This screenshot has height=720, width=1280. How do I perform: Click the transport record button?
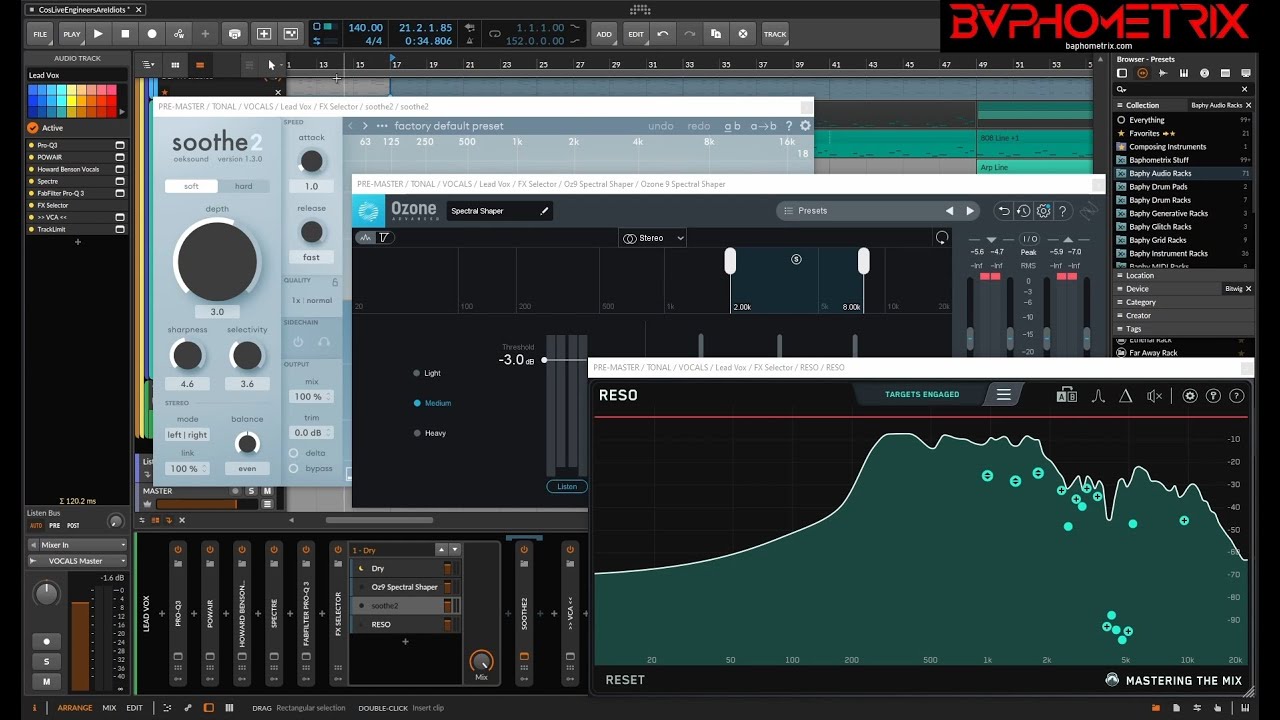152,33
